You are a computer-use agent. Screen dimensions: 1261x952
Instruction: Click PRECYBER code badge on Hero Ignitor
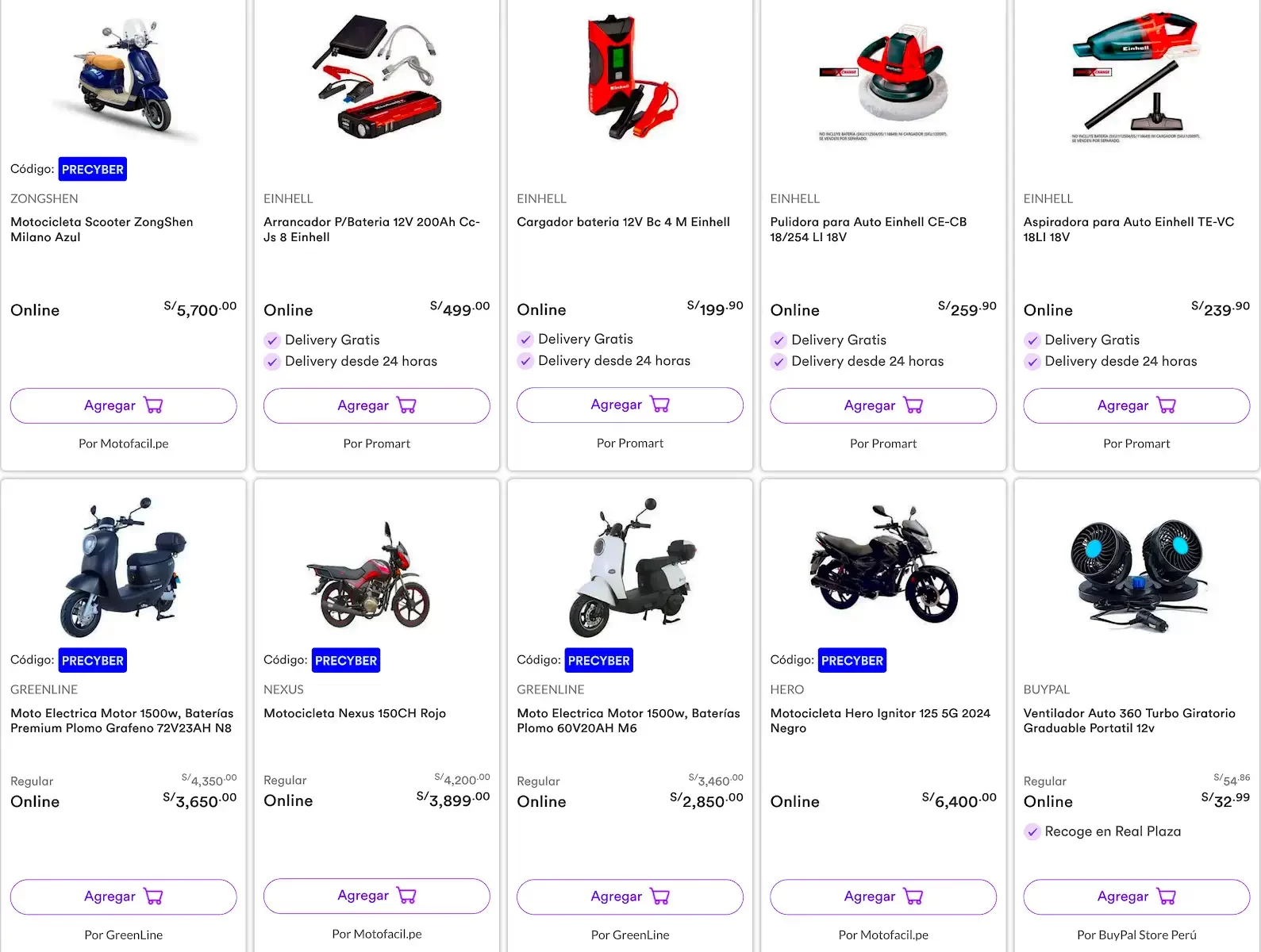pos(852,660)
